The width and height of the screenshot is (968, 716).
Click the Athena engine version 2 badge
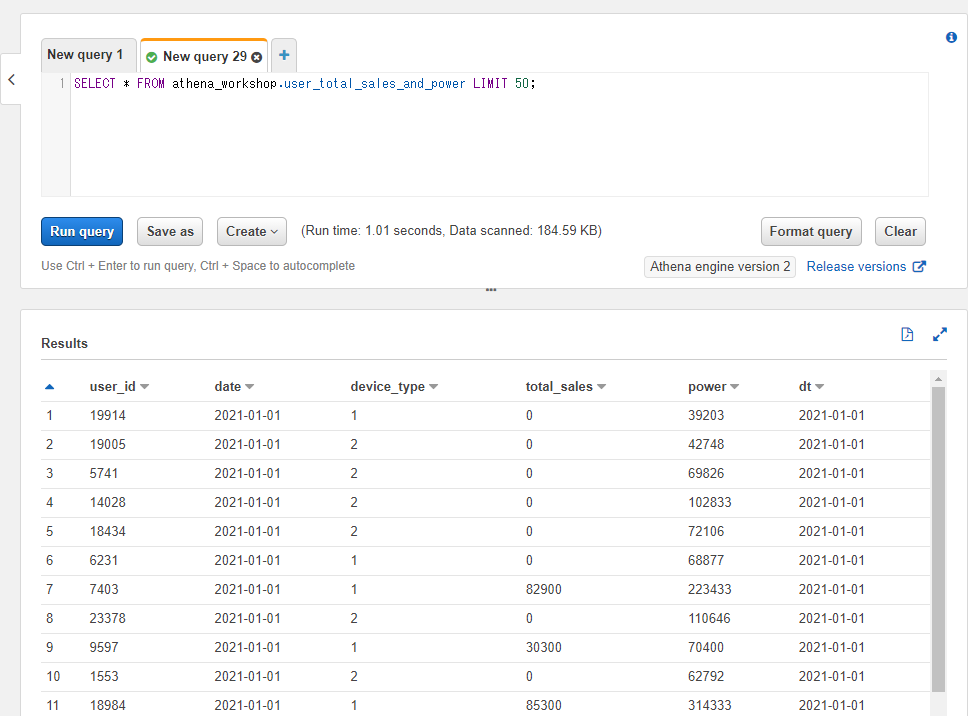(x=719, y=266)
